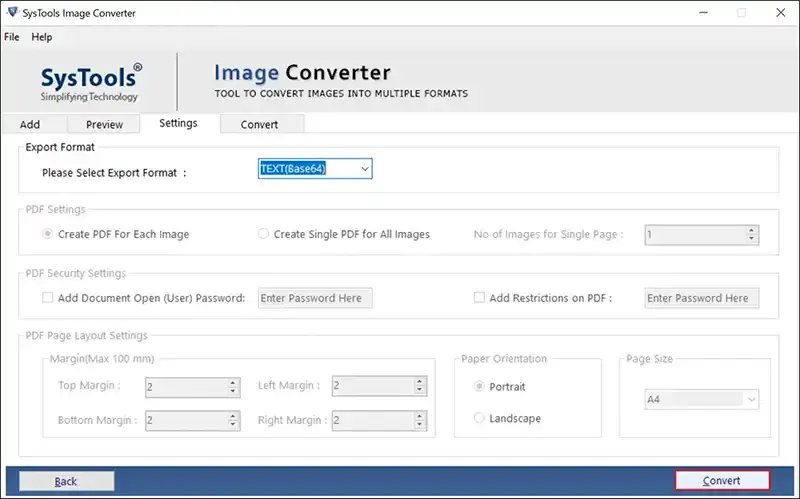
Task: Click the restrictions password input field
Action: coord(702,298)
